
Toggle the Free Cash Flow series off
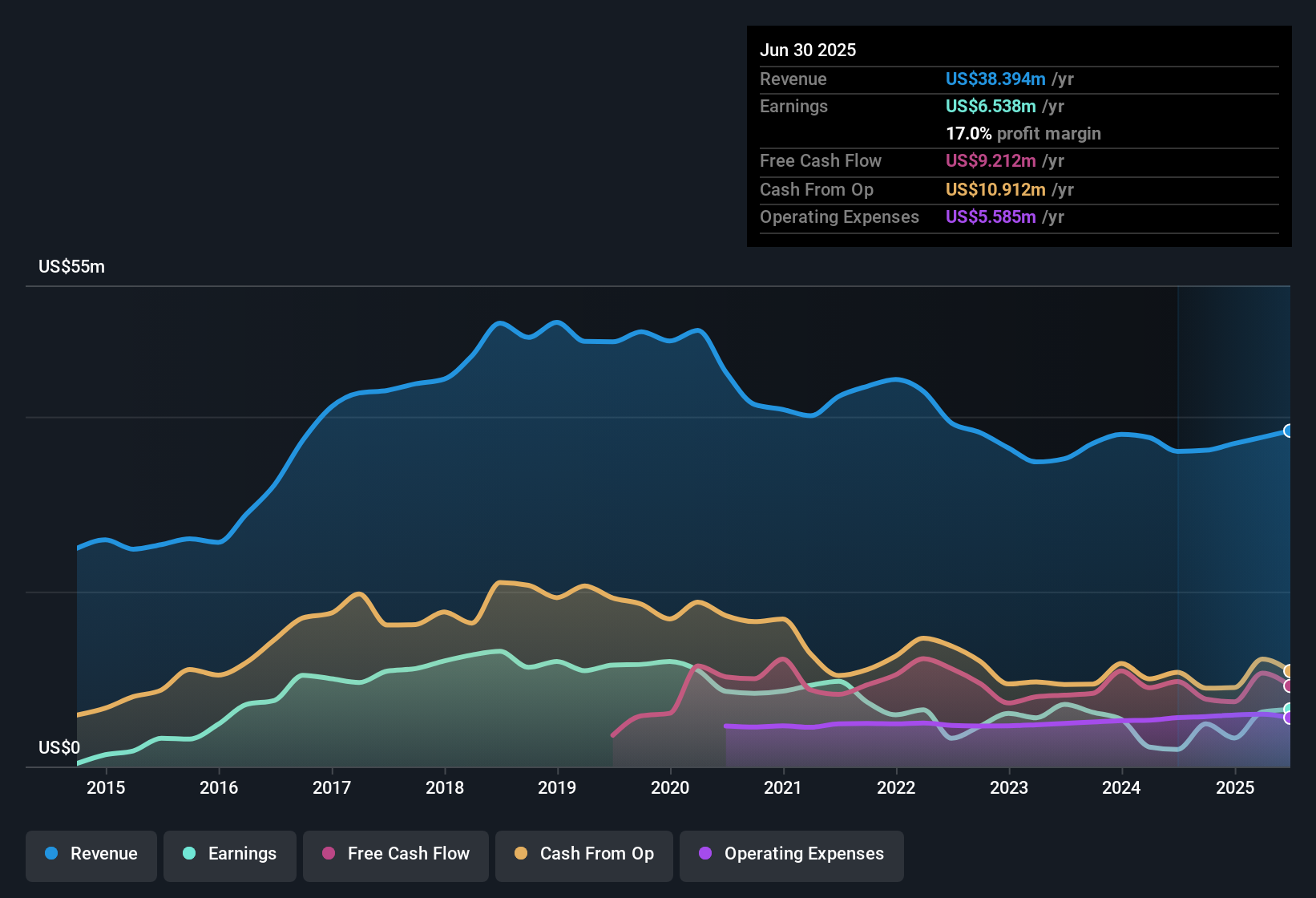395,854
